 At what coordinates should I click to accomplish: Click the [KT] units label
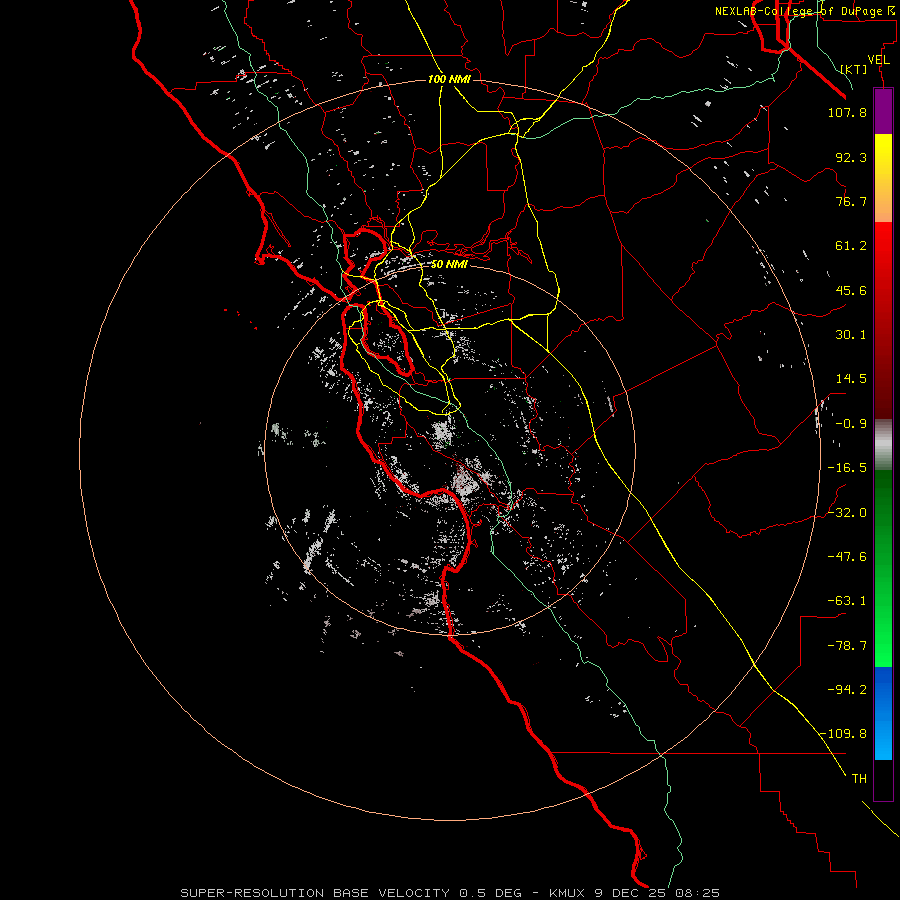(x=854, y=69)
